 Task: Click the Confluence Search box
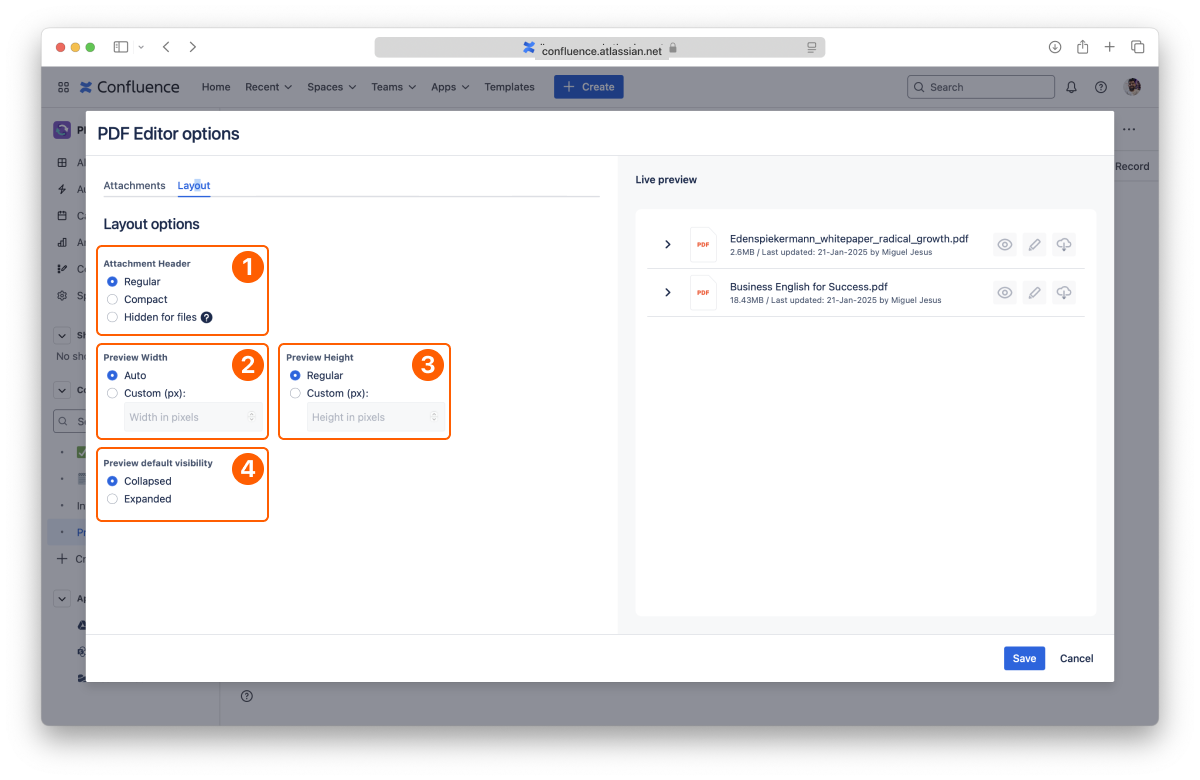click(x=980, y=87)
